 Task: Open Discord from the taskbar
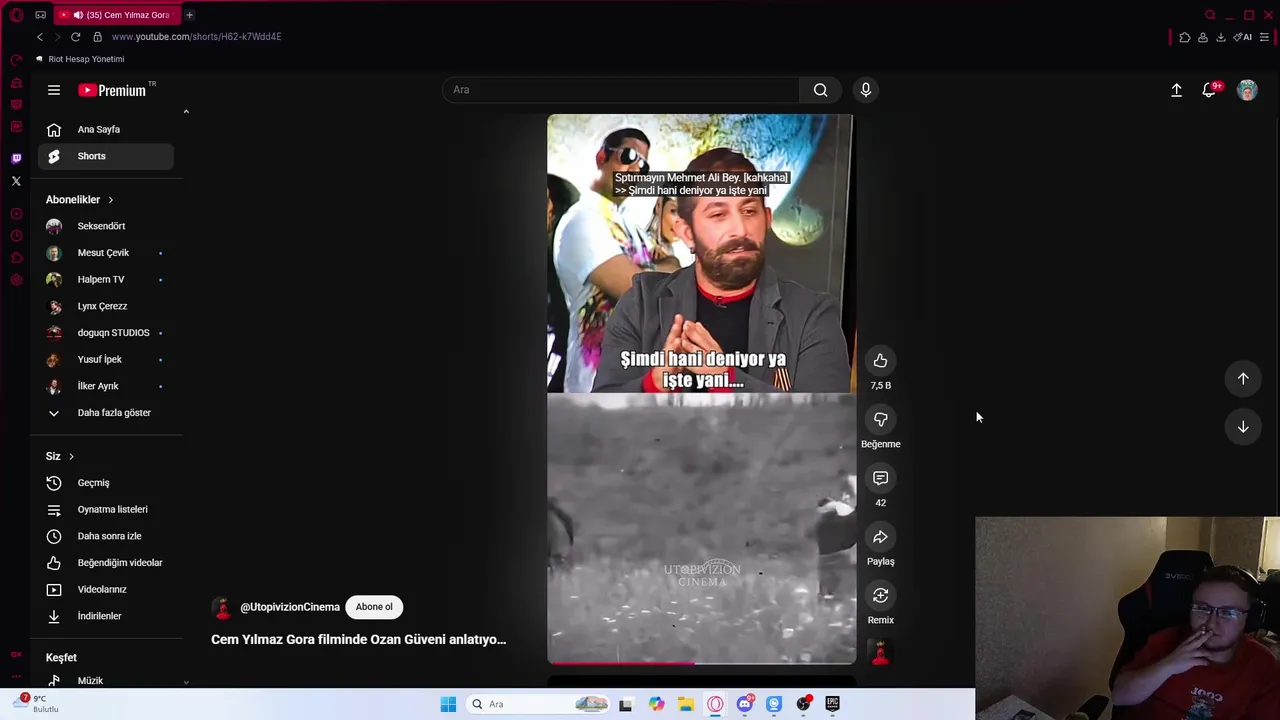[x=744, y=704]
